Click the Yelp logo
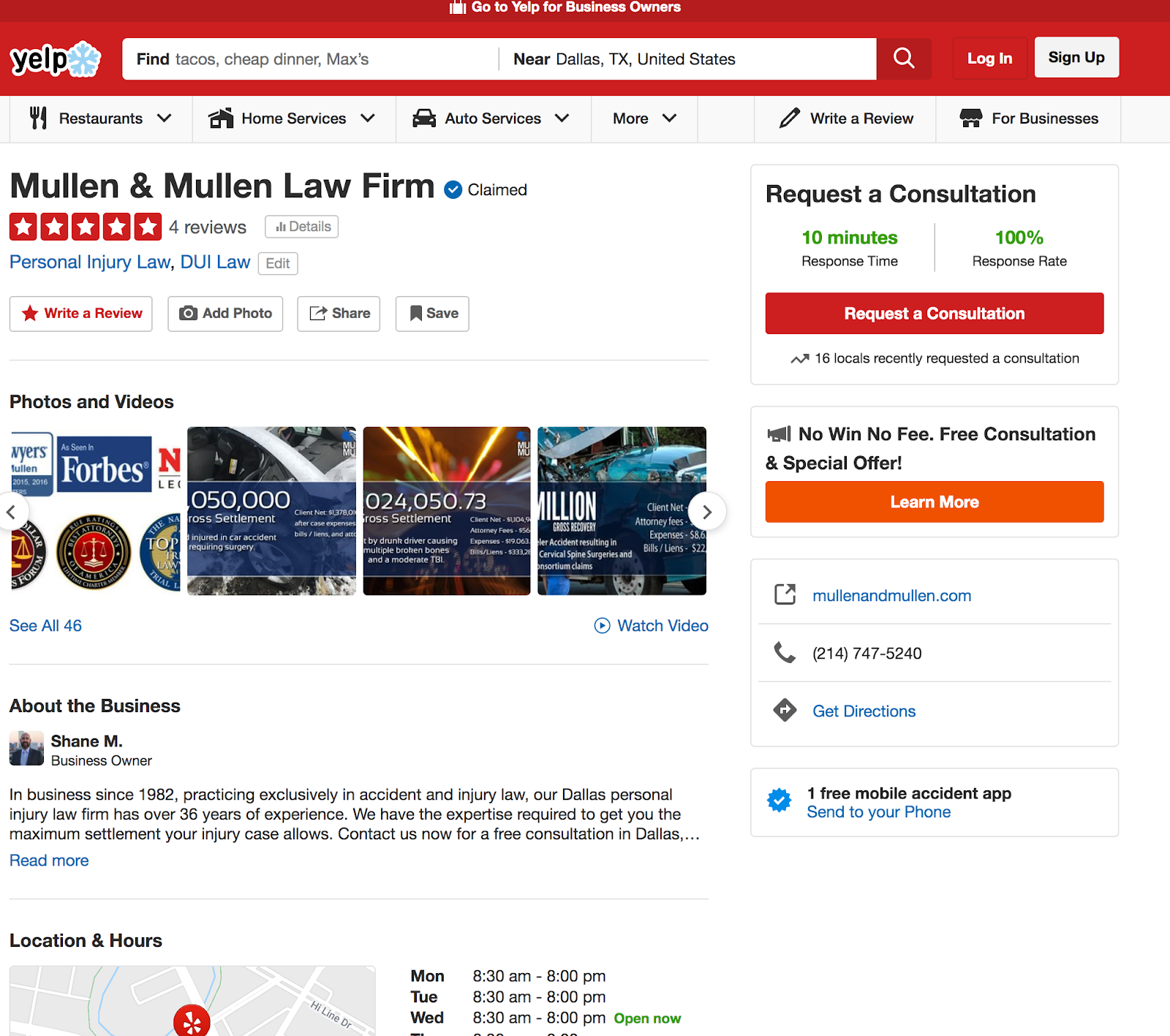Image resolution: width=1170 pixels, height=1036 pixels. point(56,59)
